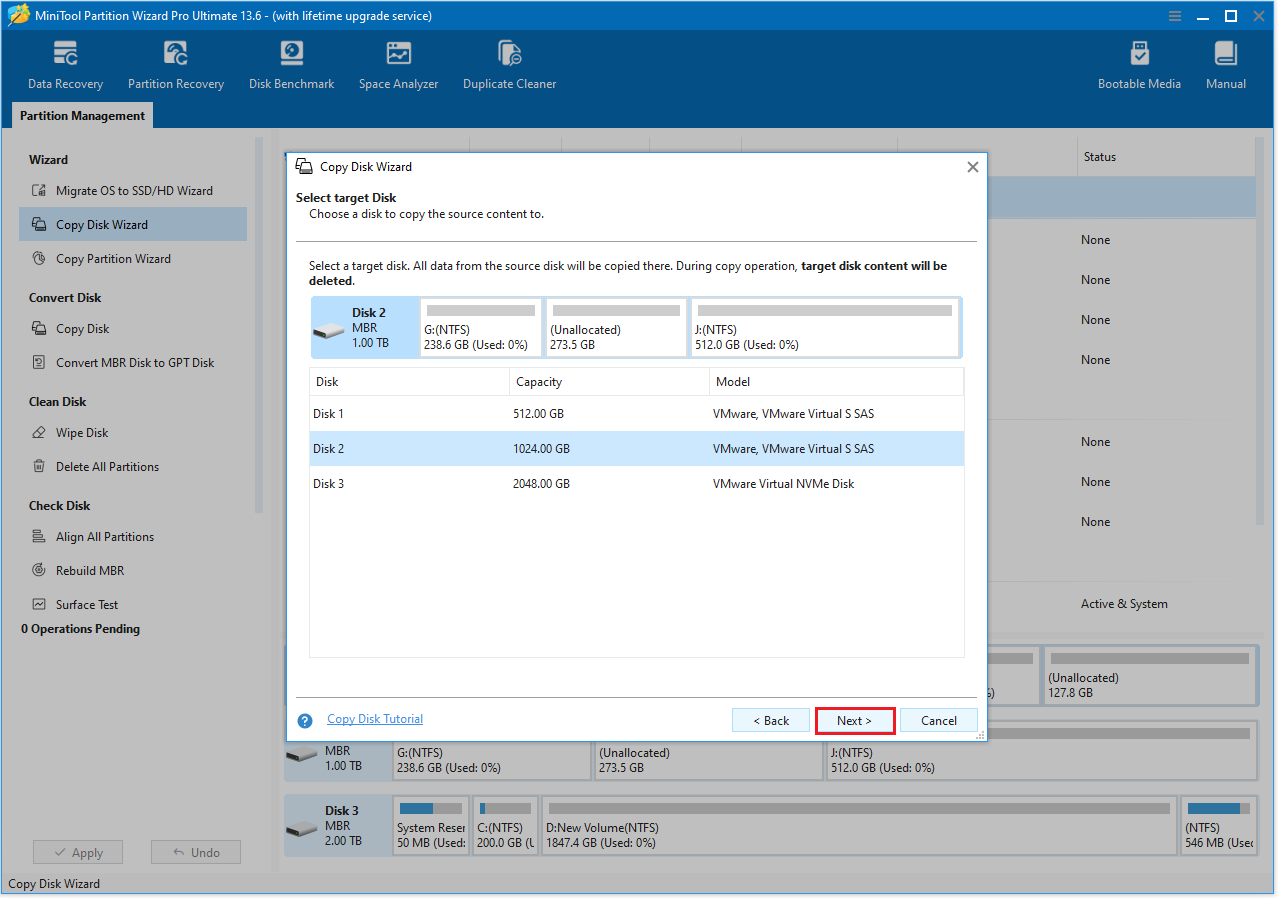Open the Copy Disk Tutorial link
The image size is (1279, 900).
(x=375, y=719)
